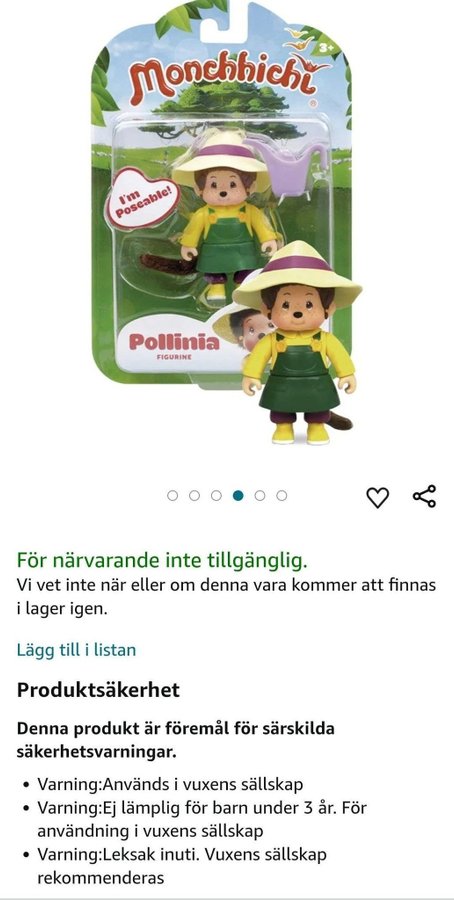Tap the heart wishlist icon

tap(378, 496)
